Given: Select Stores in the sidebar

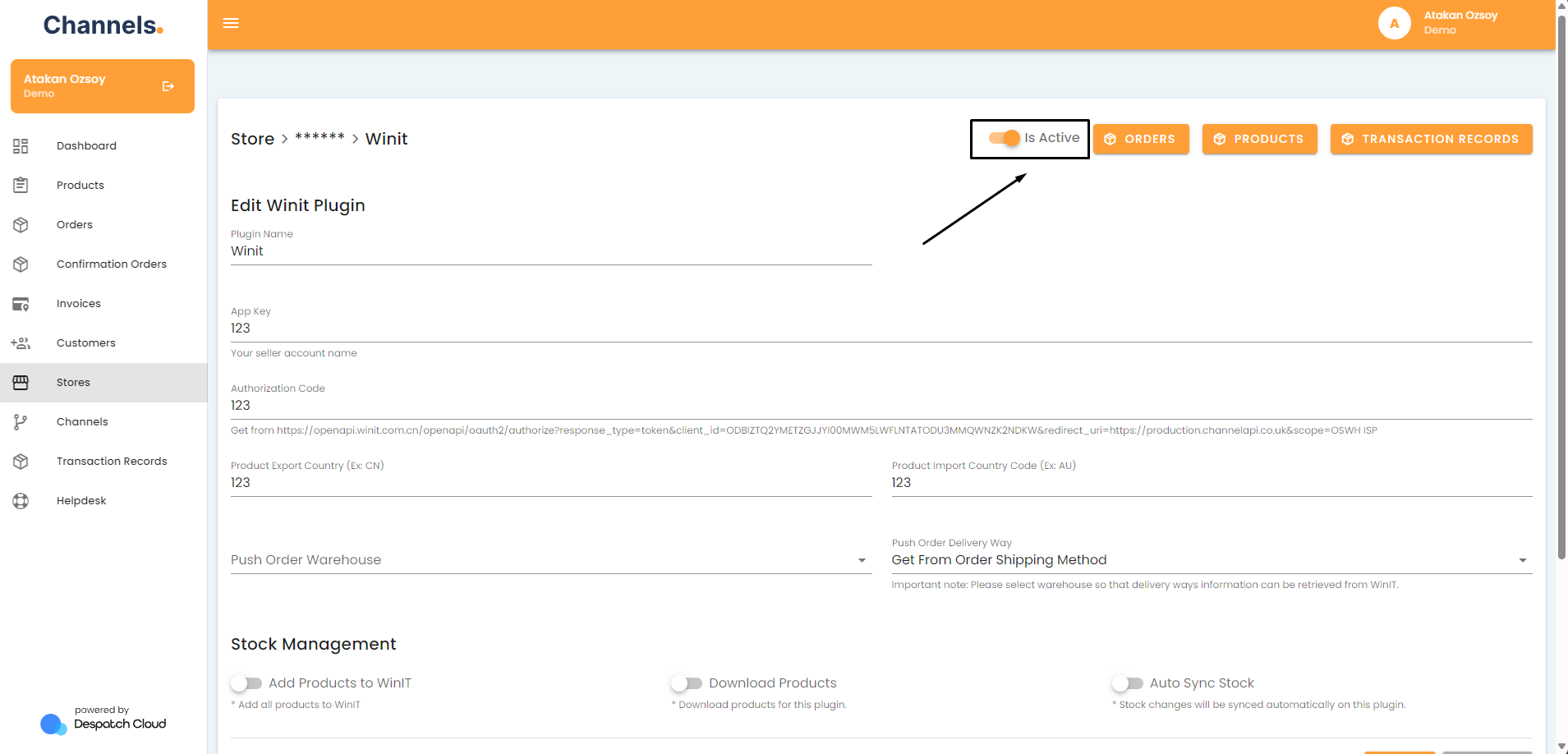Looking at the screenshot, I should coord(103,383).
